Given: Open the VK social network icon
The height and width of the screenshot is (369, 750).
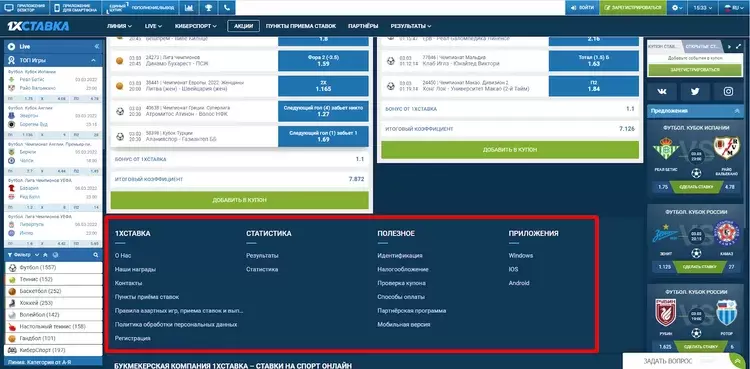Looking at the screenshot, I should point(662,91).
